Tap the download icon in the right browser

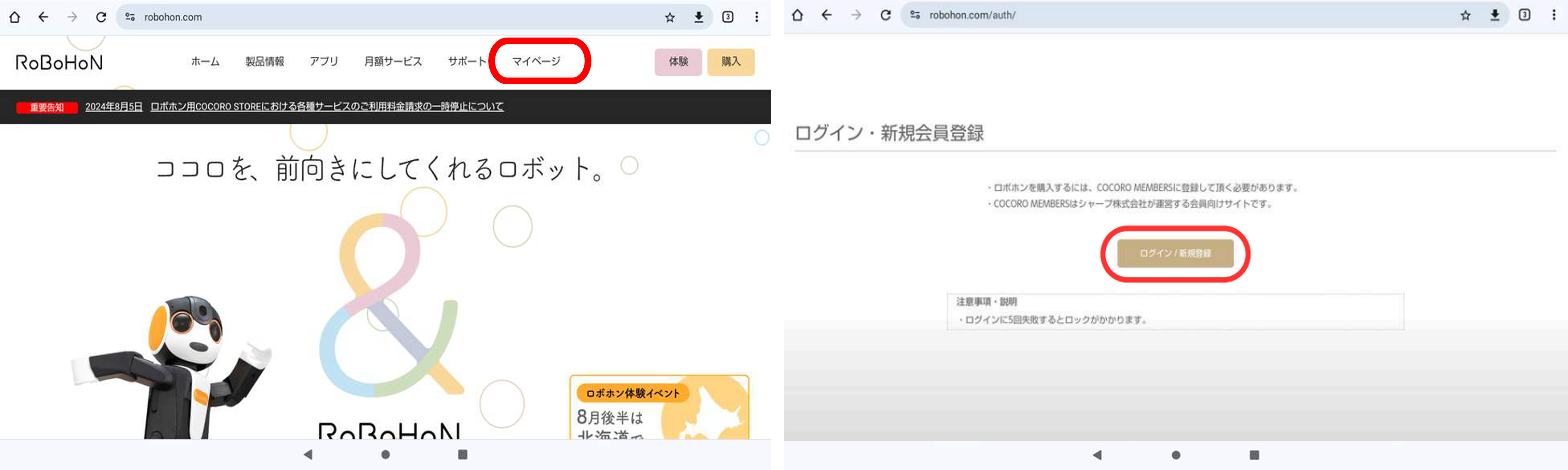pyautogui.click(x=1495, y=15)
